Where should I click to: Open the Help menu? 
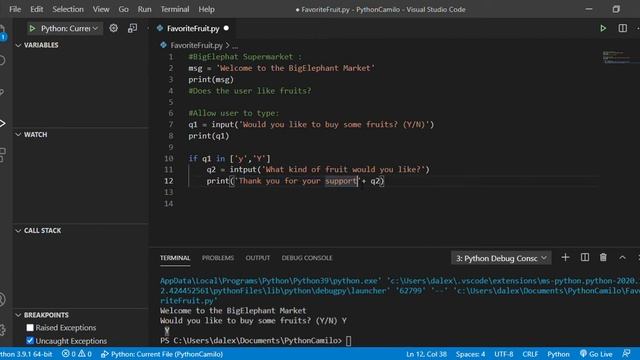(207, 9)
